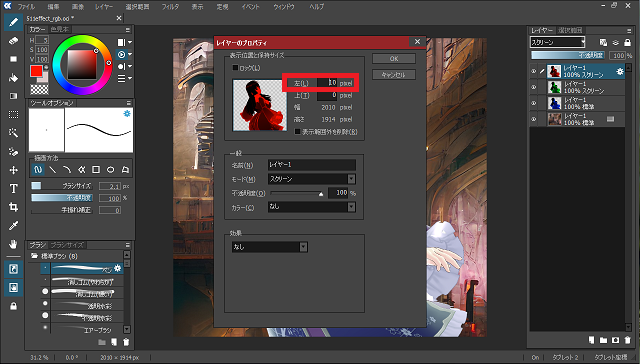Viewport: 640px width, 364px height.
Task: Open the Layers panel menu
Action: point(629,30)
